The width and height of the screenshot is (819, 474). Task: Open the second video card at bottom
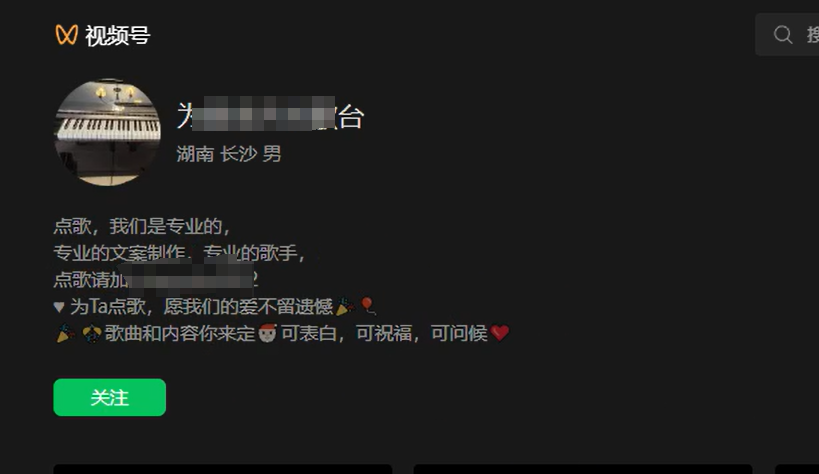[583, 469]
